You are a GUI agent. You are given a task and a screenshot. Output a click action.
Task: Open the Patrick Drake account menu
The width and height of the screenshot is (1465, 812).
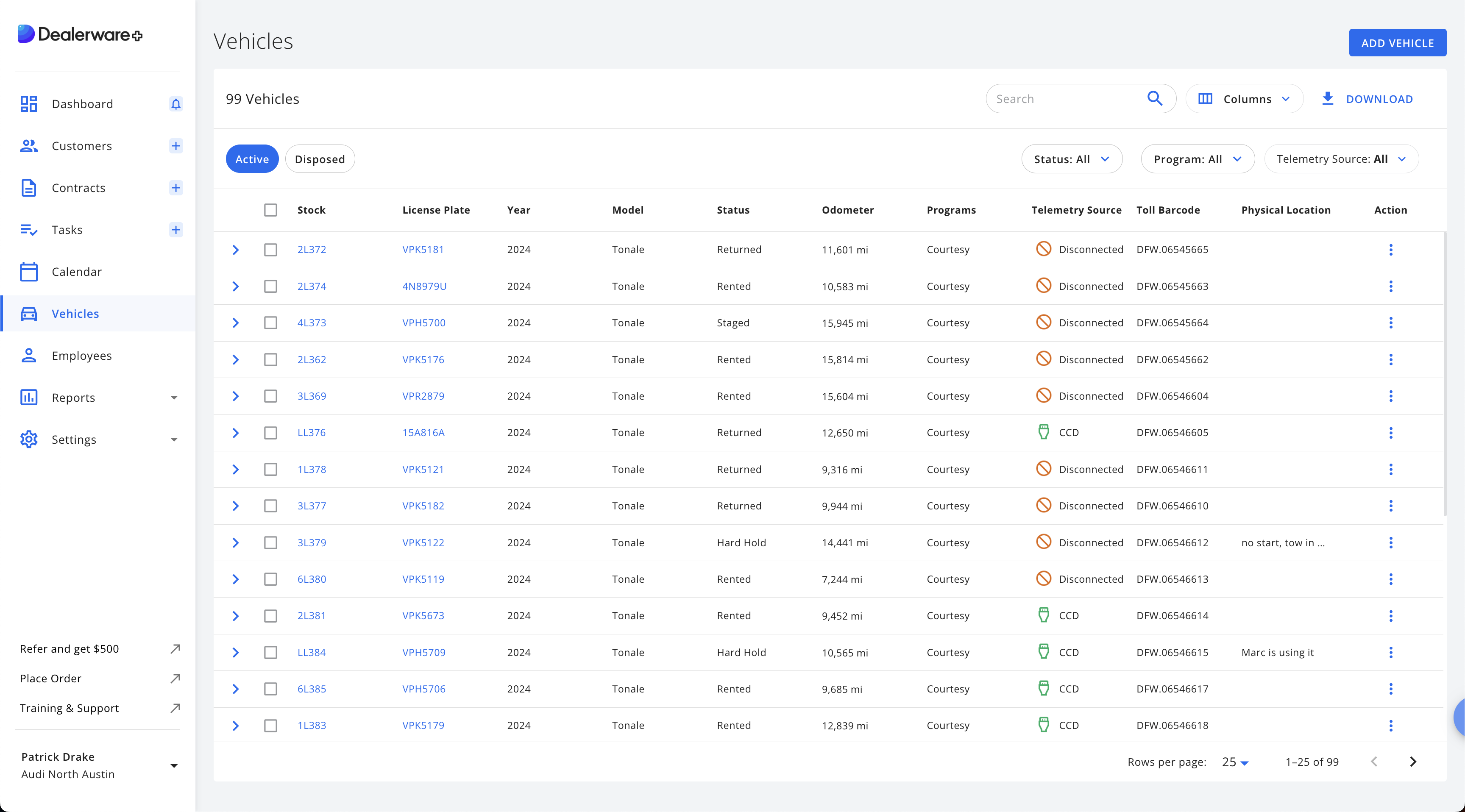pos(99,765)
